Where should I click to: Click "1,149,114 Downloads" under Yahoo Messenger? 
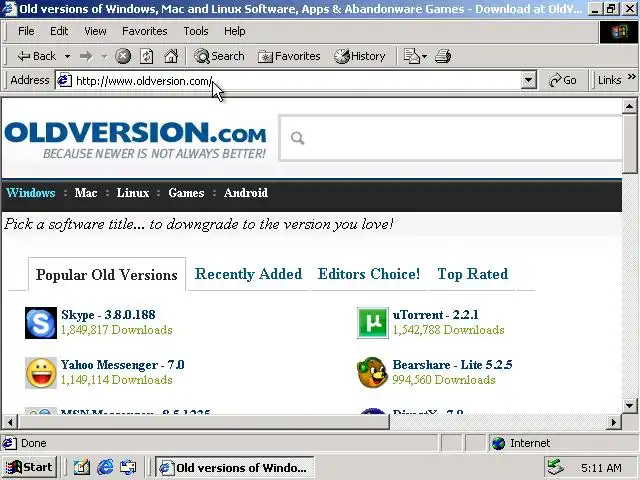click(x=116, y=380)
